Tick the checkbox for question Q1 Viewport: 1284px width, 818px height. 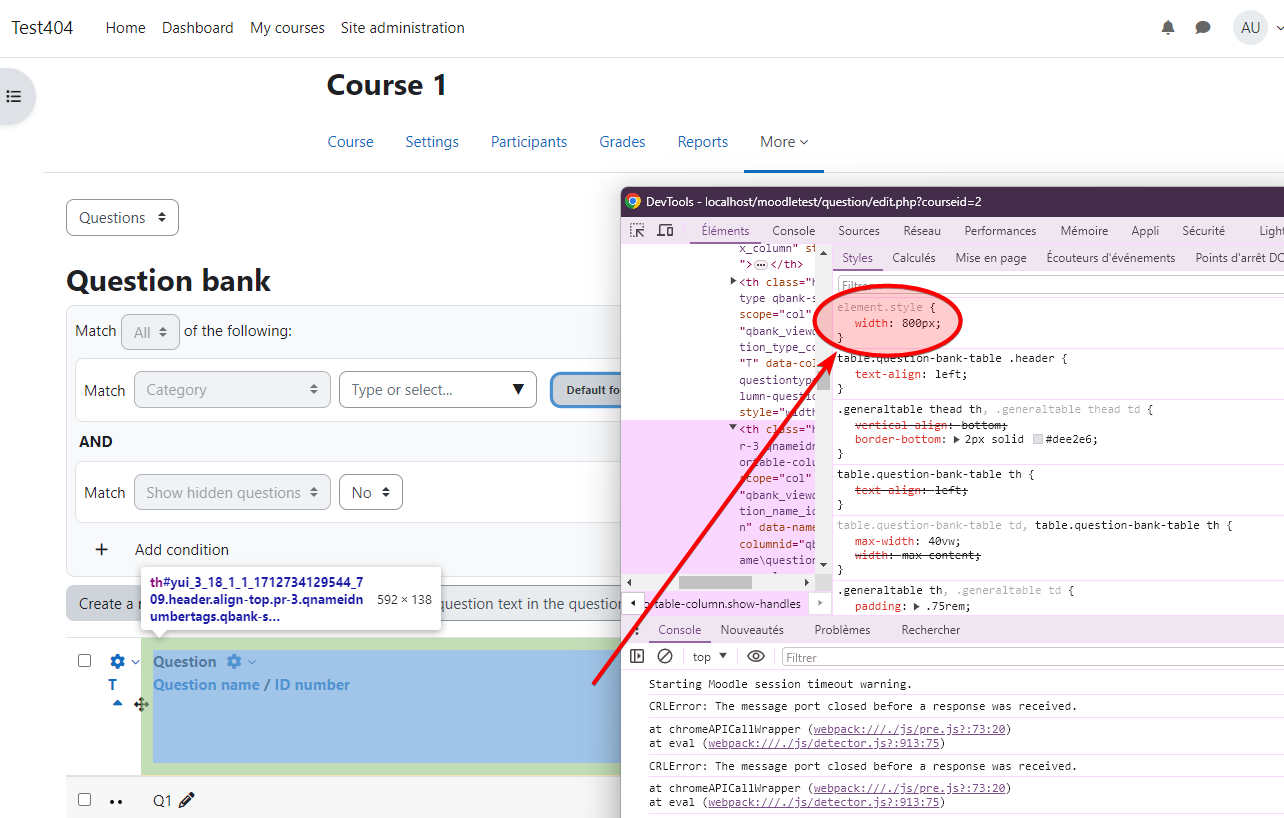coord(85,800)
